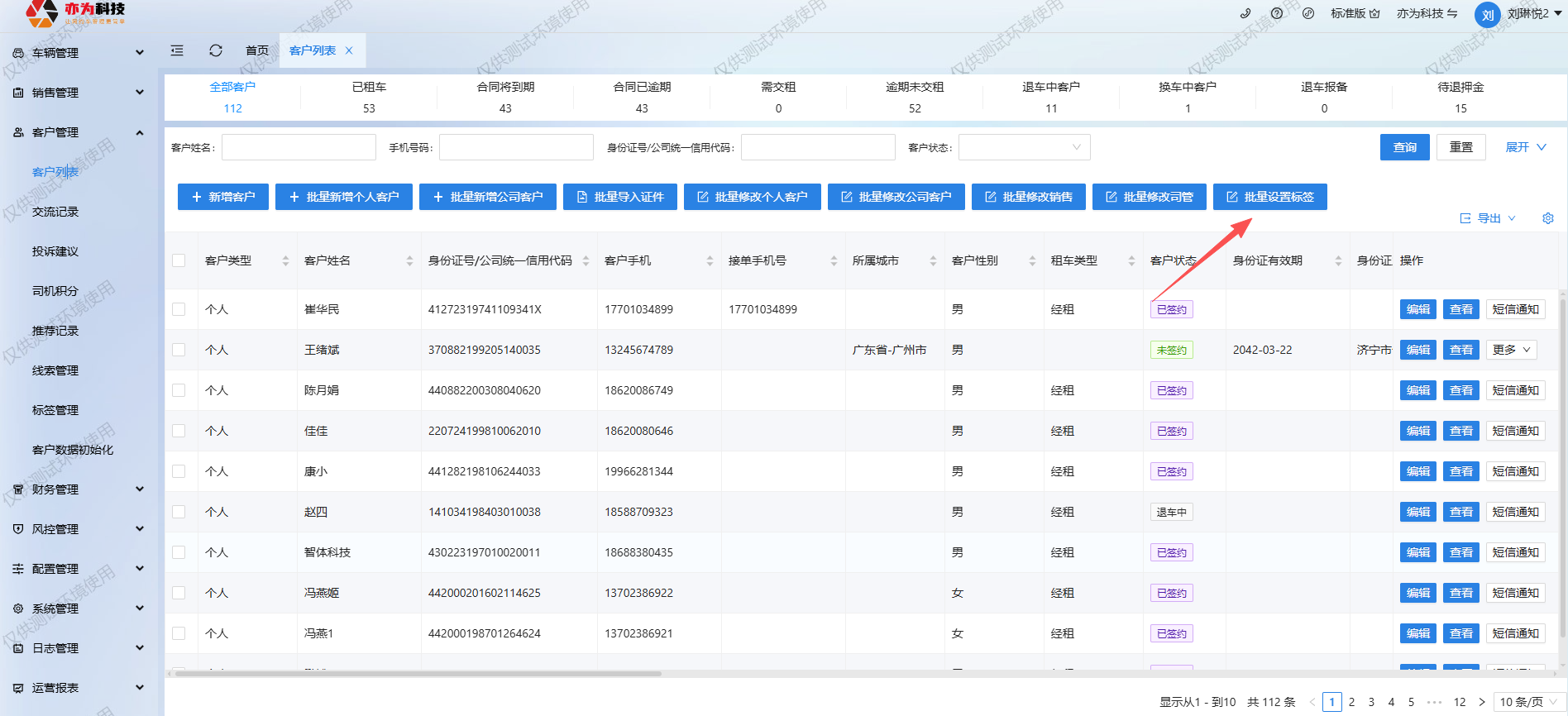Screen dimensions: 1568x716
Task: Sort by 客户类型 column arrows
Action: (x=285, y=260)
